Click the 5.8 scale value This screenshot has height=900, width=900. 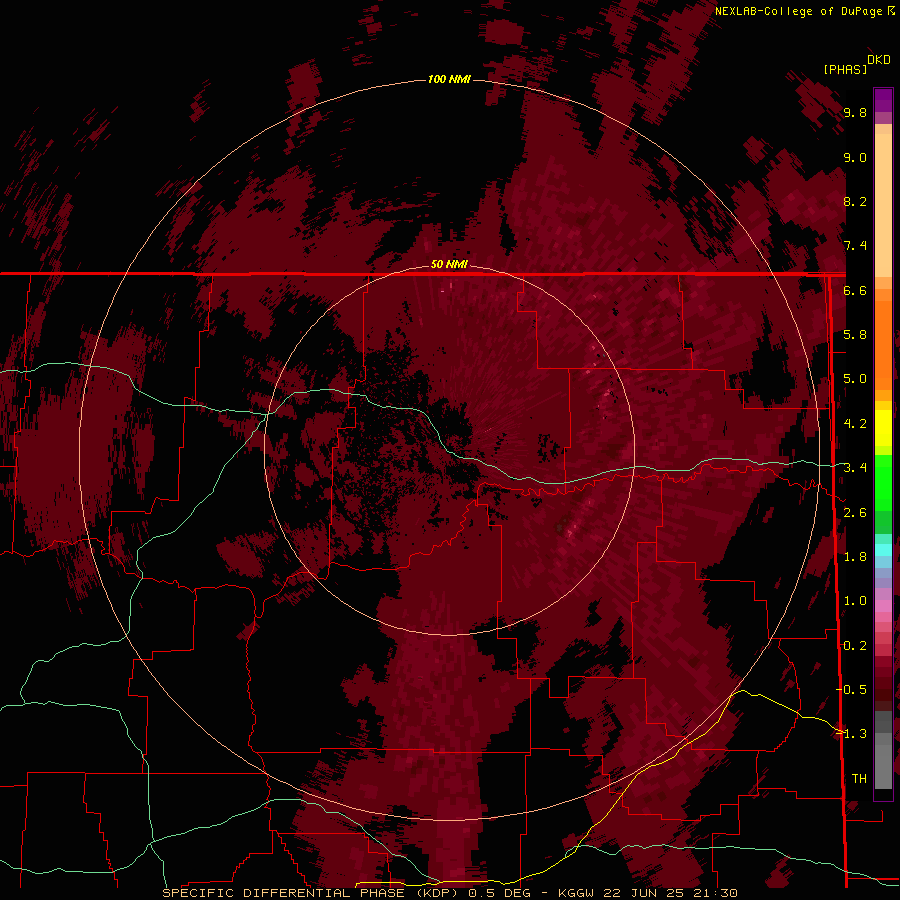855,335
